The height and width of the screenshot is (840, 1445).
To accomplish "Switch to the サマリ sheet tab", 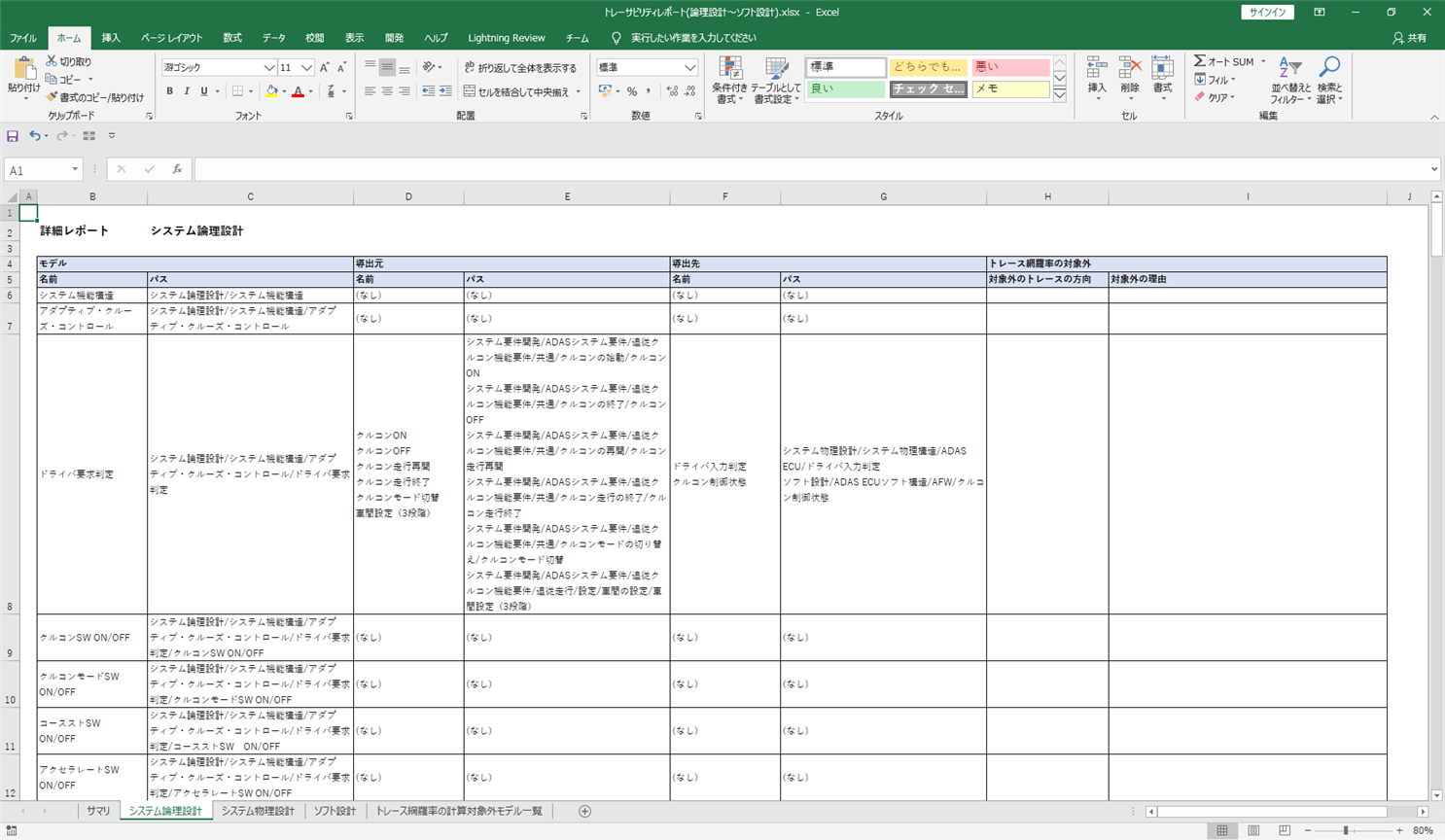I will pyautogui.click(x=98, y=811).
